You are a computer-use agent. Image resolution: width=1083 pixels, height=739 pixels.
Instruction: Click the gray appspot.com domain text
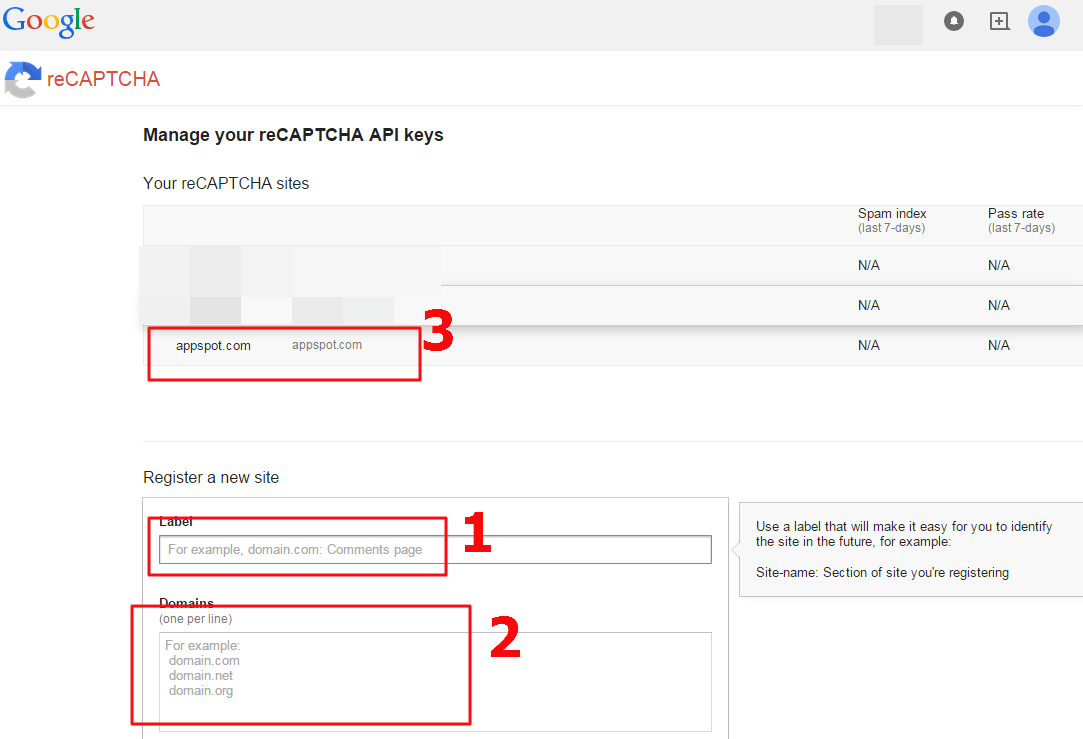(x=327, y=345)
